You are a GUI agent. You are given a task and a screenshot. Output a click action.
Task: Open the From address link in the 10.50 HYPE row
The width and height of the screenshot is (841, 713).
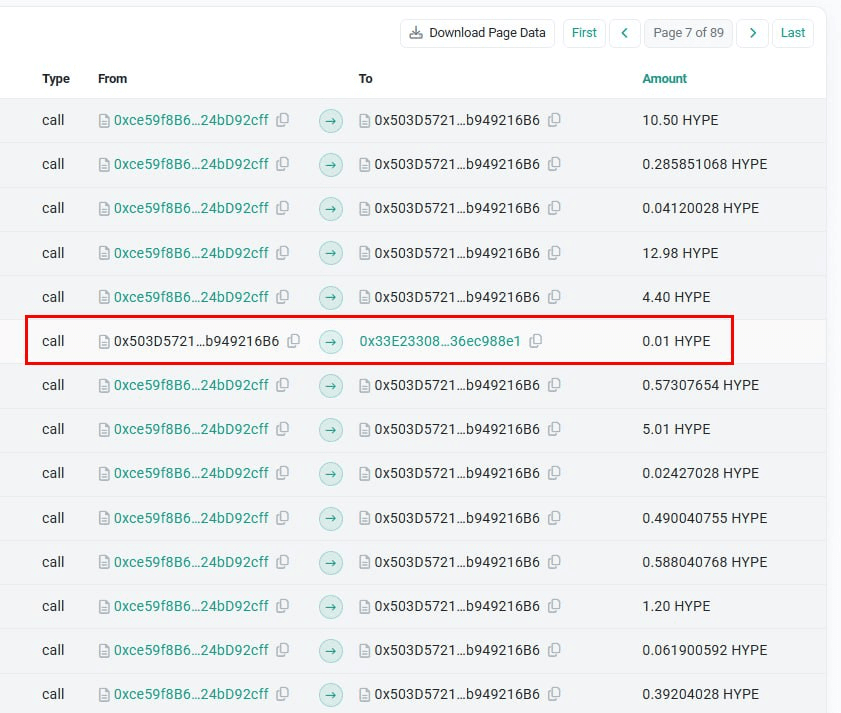191,120
